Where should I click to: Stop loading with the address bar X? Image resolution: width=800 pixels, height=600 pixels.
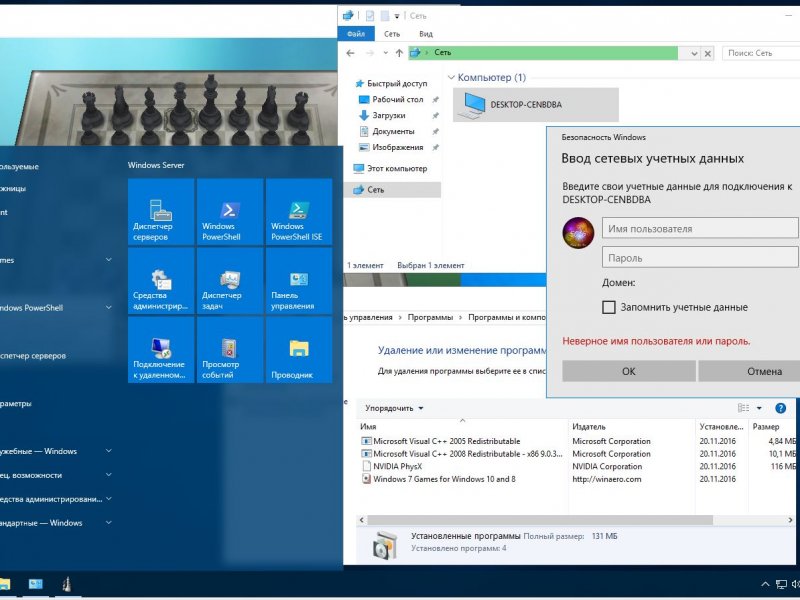pyautogui.click(x=708, y=53)
